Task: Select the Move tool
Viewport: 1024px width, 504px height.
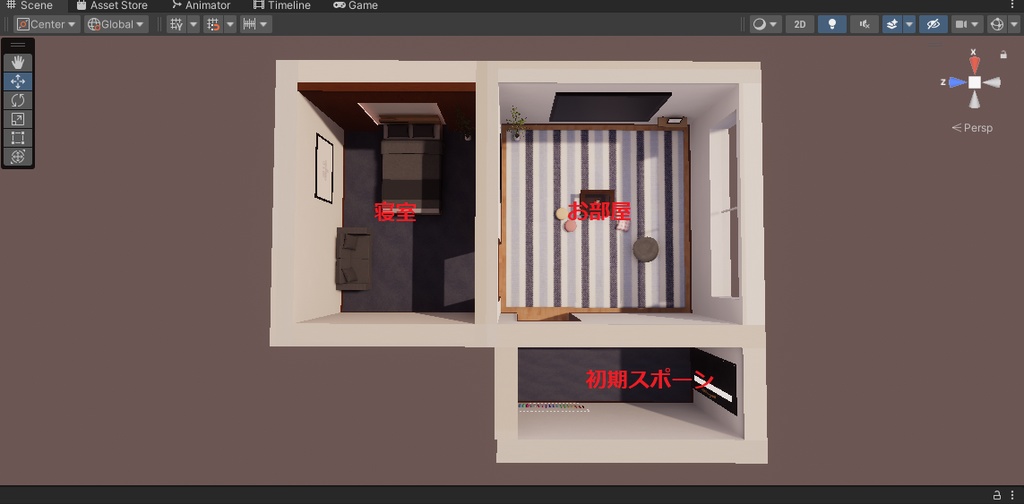Action: tap(18, 82)
